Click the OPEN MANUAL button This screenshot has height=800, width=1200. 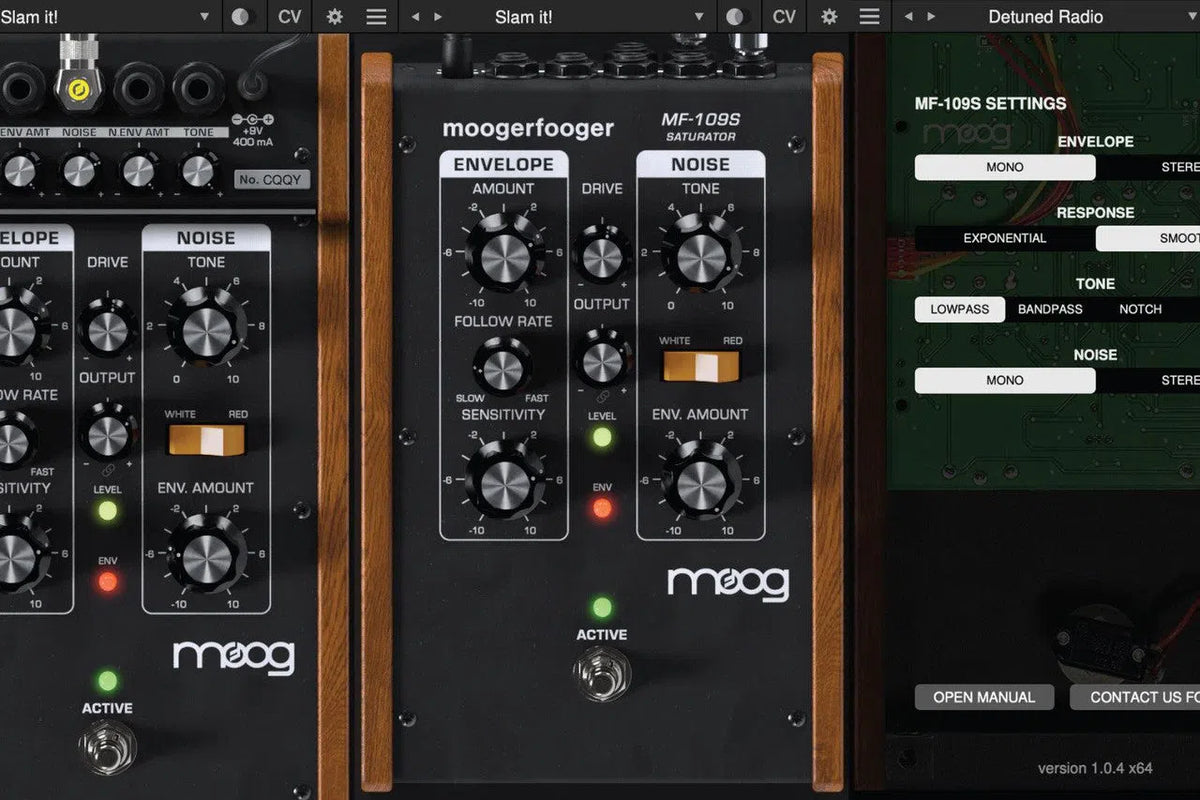tap(984, 696)
